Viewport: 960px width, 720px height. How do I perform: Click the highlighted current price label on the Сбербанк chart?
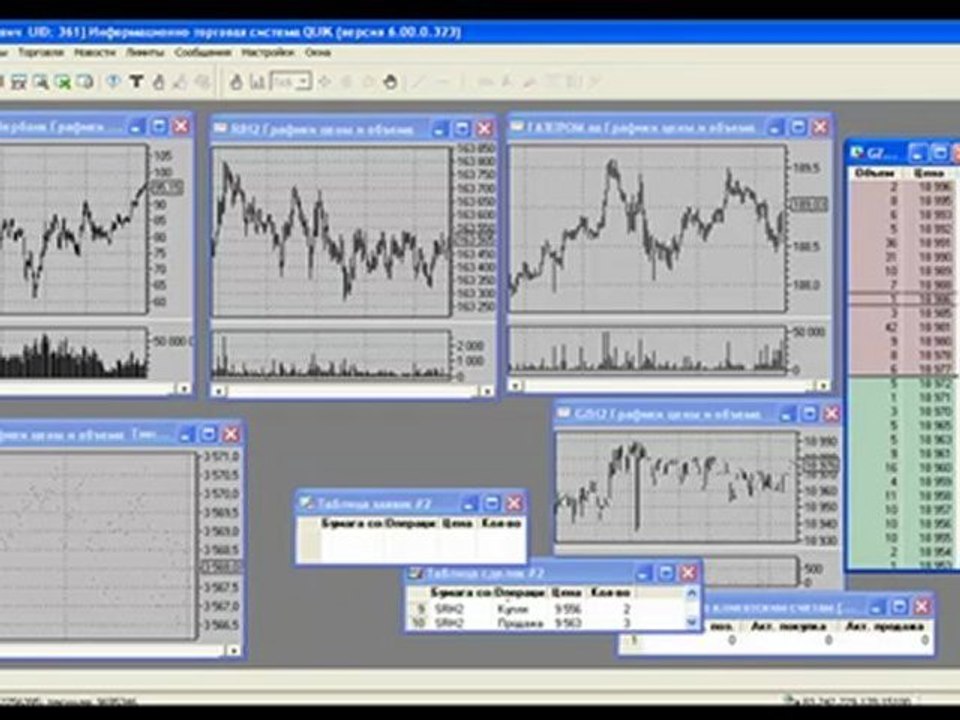[x=165, y=187]
